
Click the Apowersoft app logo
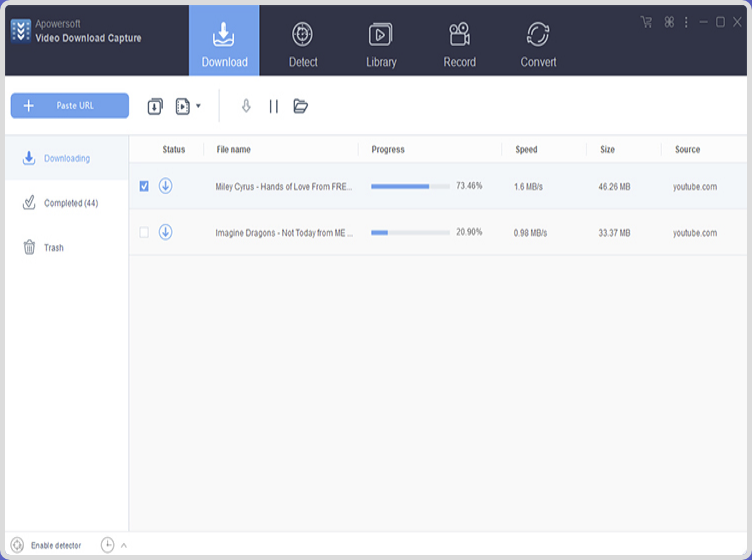pos(21,31)
